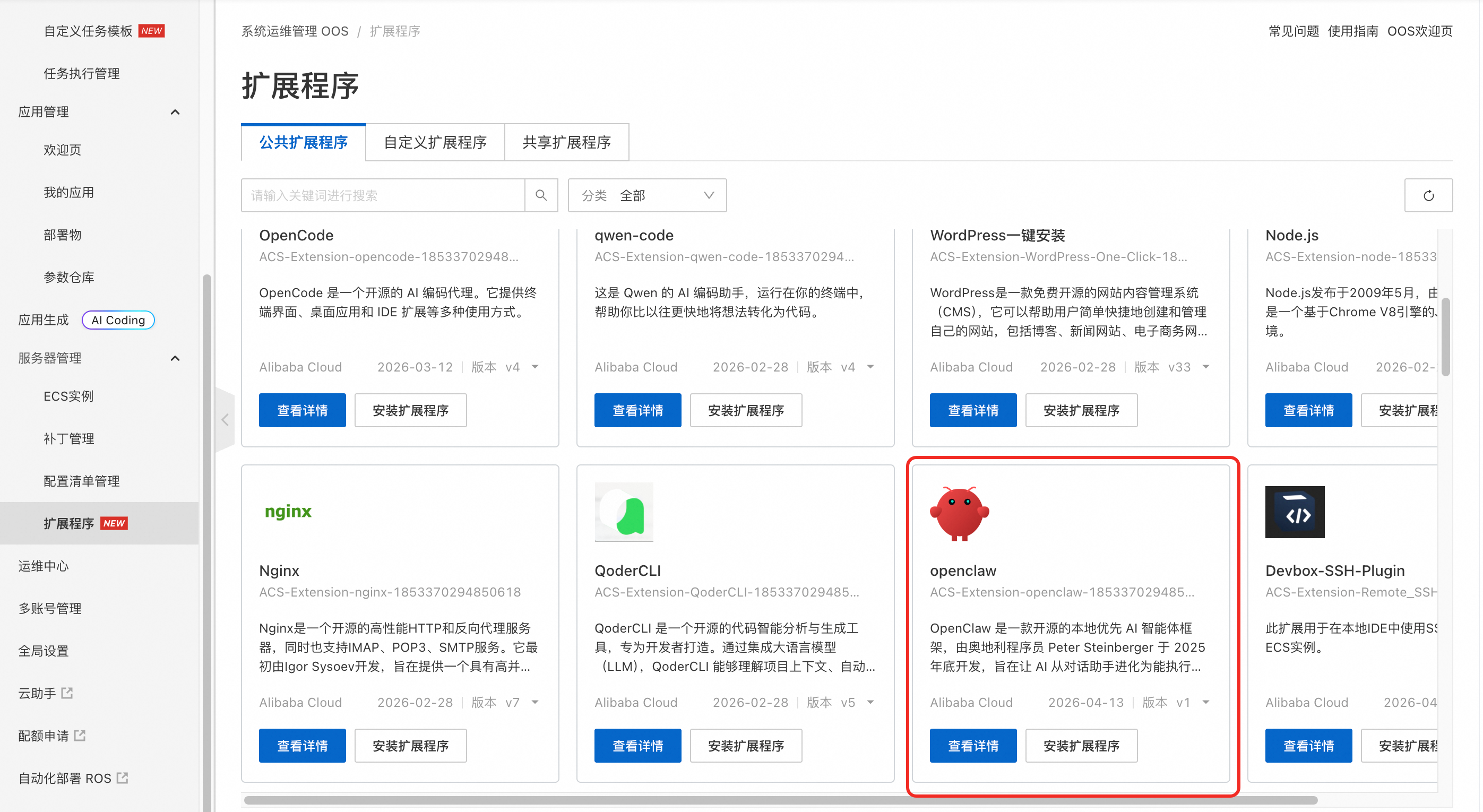Open the OpenCode version v4 dropdown
Viewport: 1483px width, 812px height.
tap(535, 367)
